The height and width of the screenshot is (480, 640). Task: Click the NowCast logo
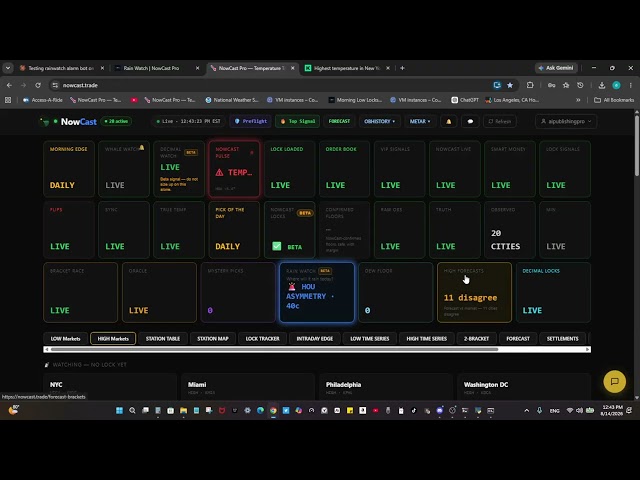[78, 122]
